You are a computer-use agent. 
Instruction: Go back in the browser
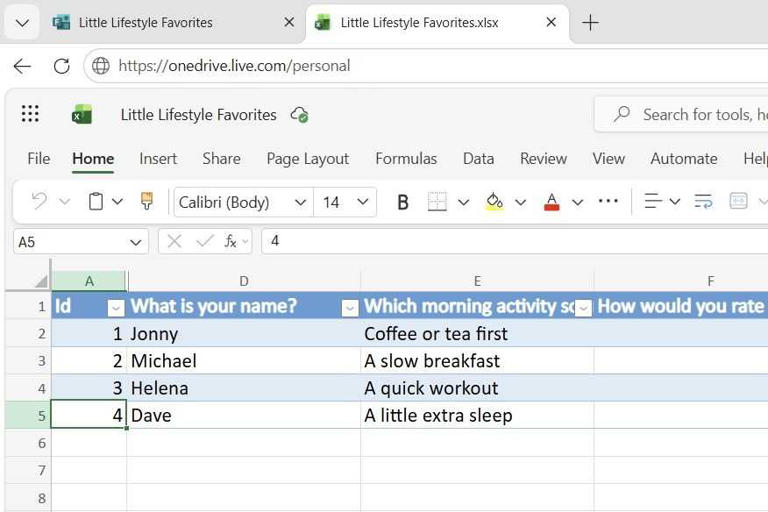click(22, 66)
